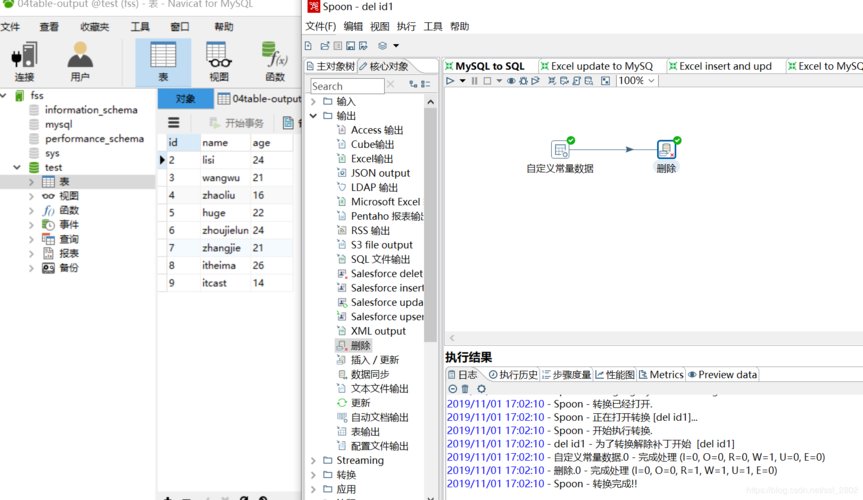Click the debug bug icon in canvas toolbar
The height and width of the screenshot is (500, 863).
pos(523,81)
